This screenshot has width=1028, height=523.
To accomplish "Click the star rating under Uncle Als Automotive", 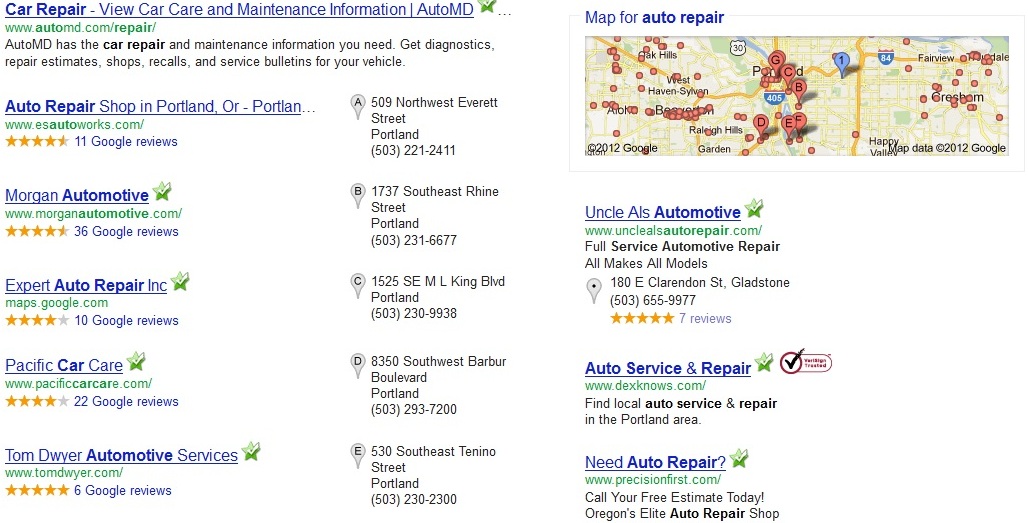I will [642, 319].
